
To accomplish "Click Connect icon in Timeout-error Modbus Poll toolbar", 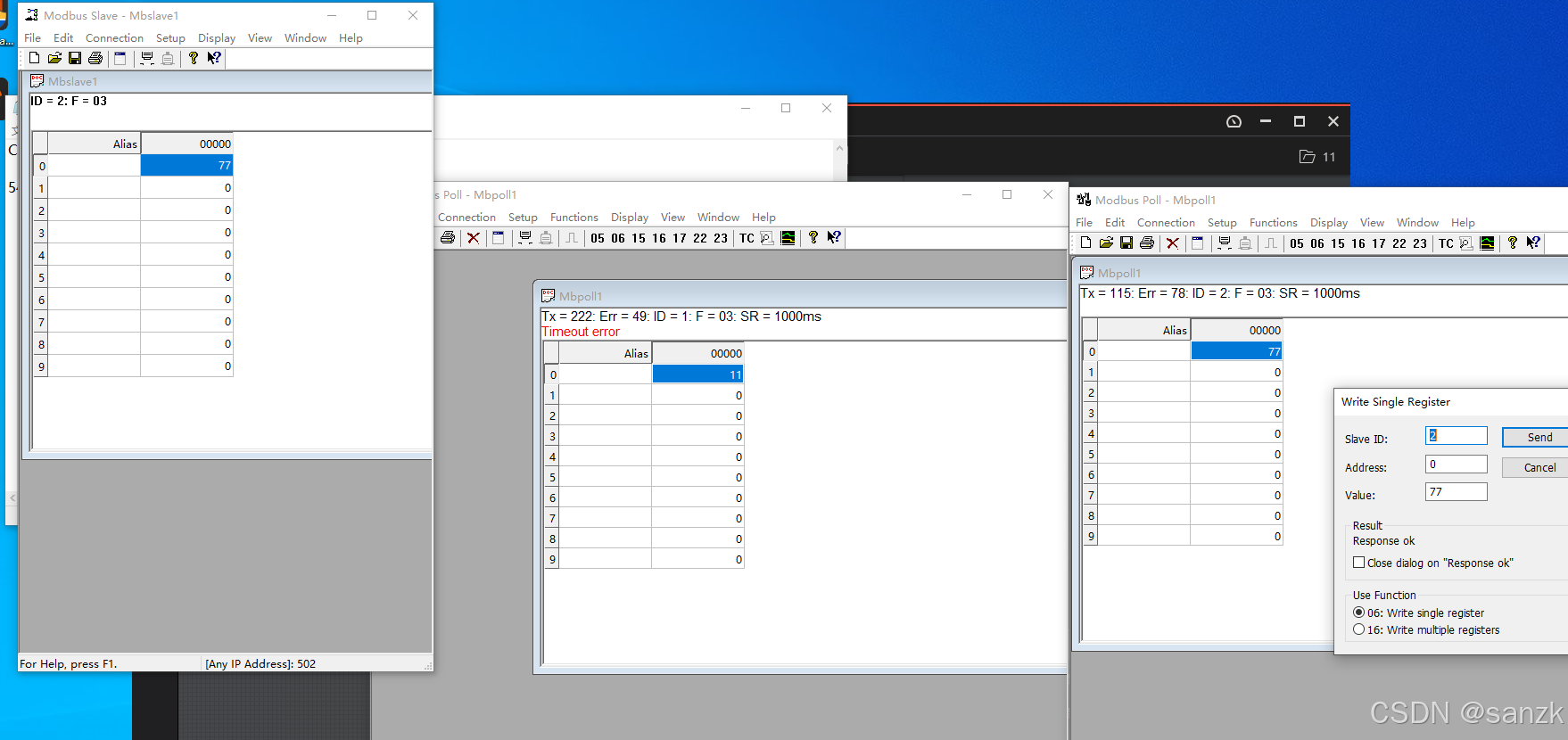I will coord(525,237).
